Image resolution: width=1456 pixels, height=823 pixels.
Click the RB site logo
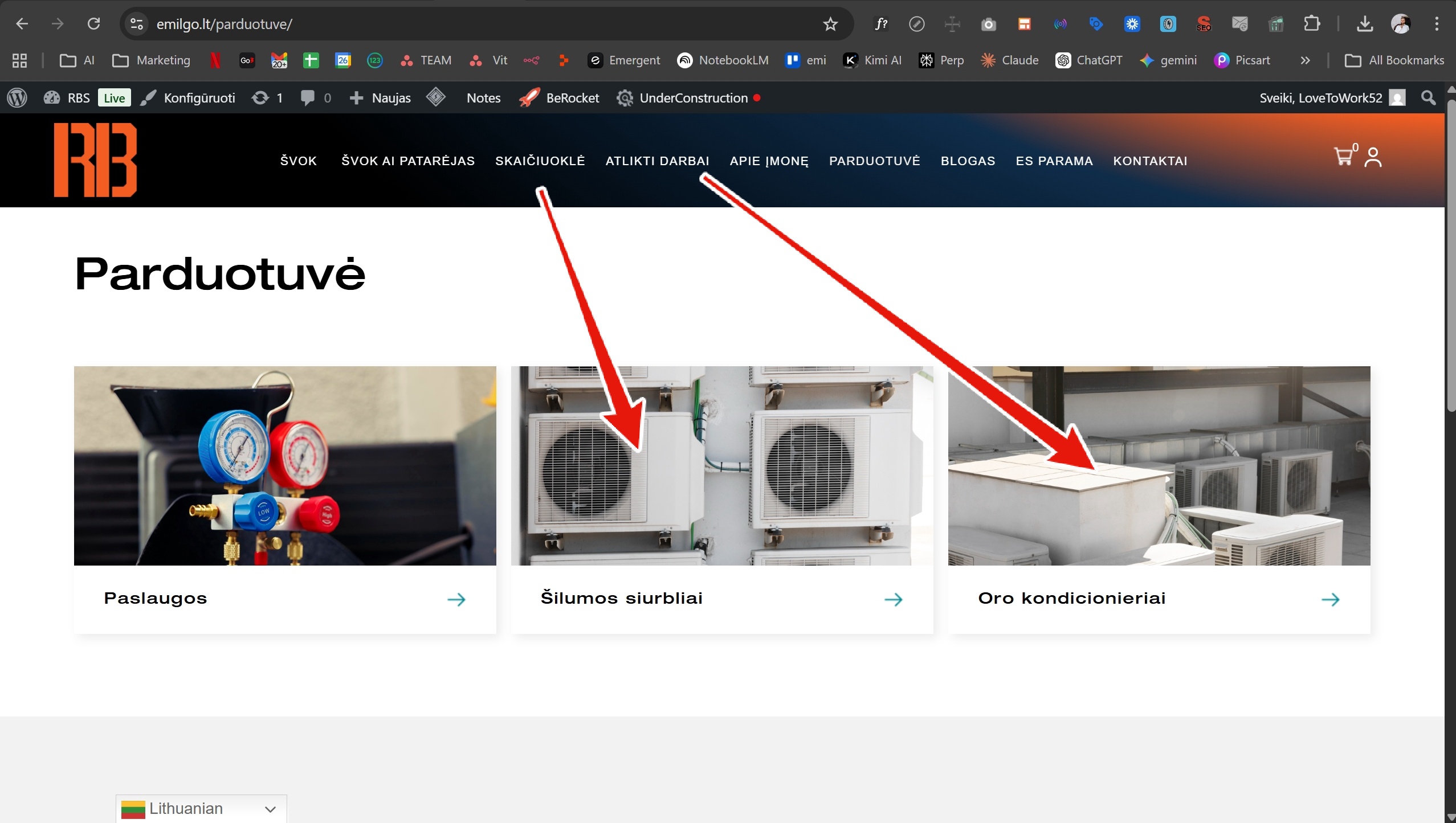coord(95,160)
